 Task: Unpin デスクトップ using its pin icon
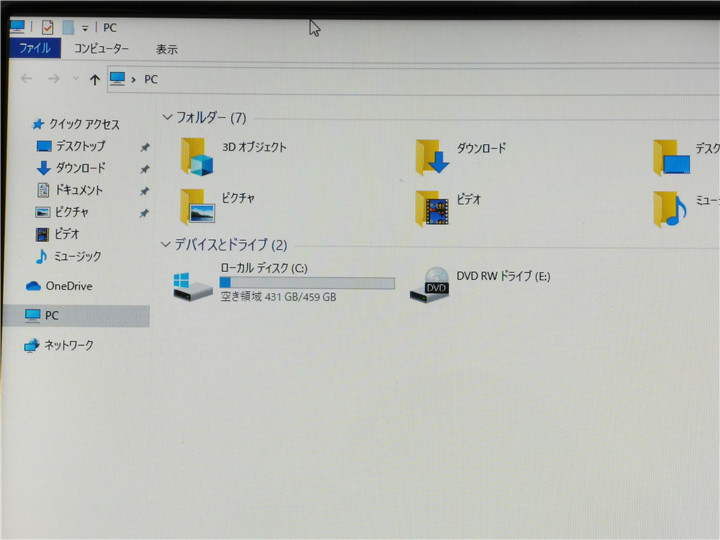point(145,147)
